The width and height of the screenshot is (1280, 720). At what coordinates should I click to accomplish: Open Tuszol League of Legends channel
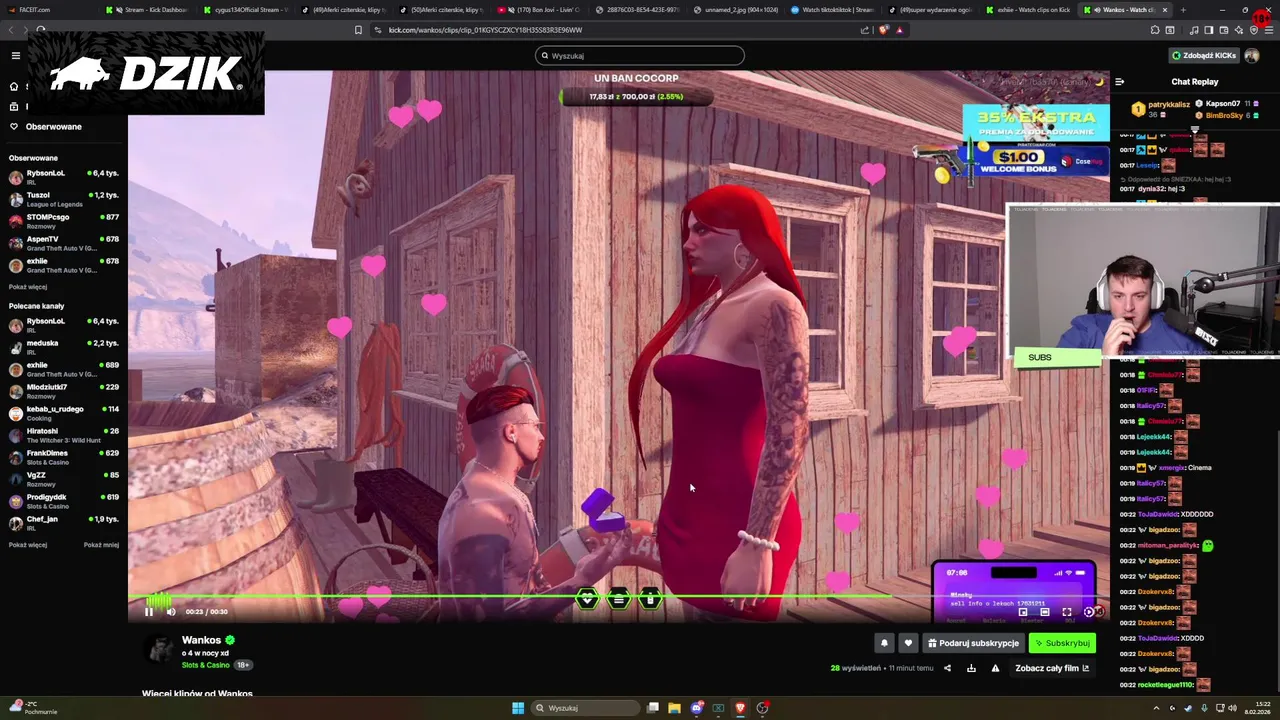coord(64,199)
